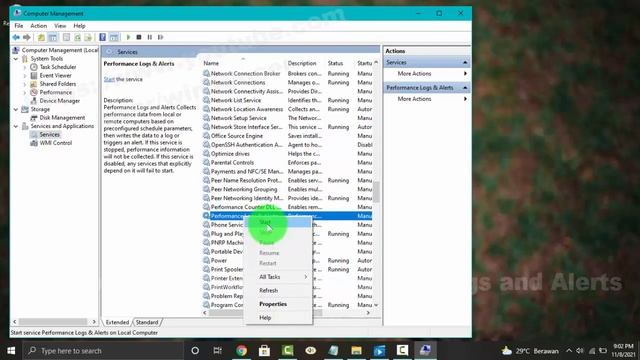The height and width of the screenshot is (360, 640).
Task: Open File Explorer from the taskbar
Action: [x=356, y=351]
